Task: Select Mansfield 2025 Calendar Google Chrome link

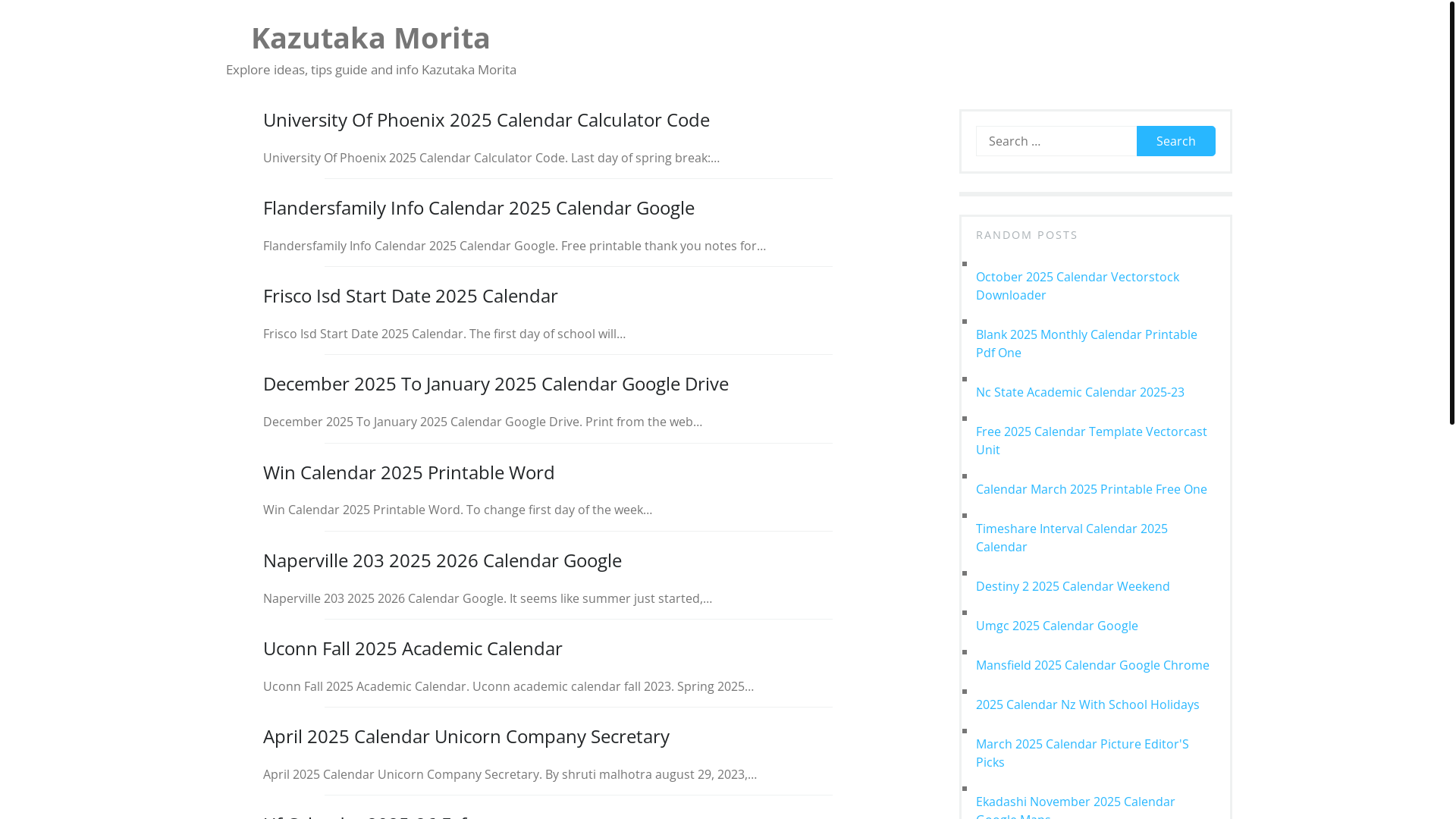Action: 1092,665
